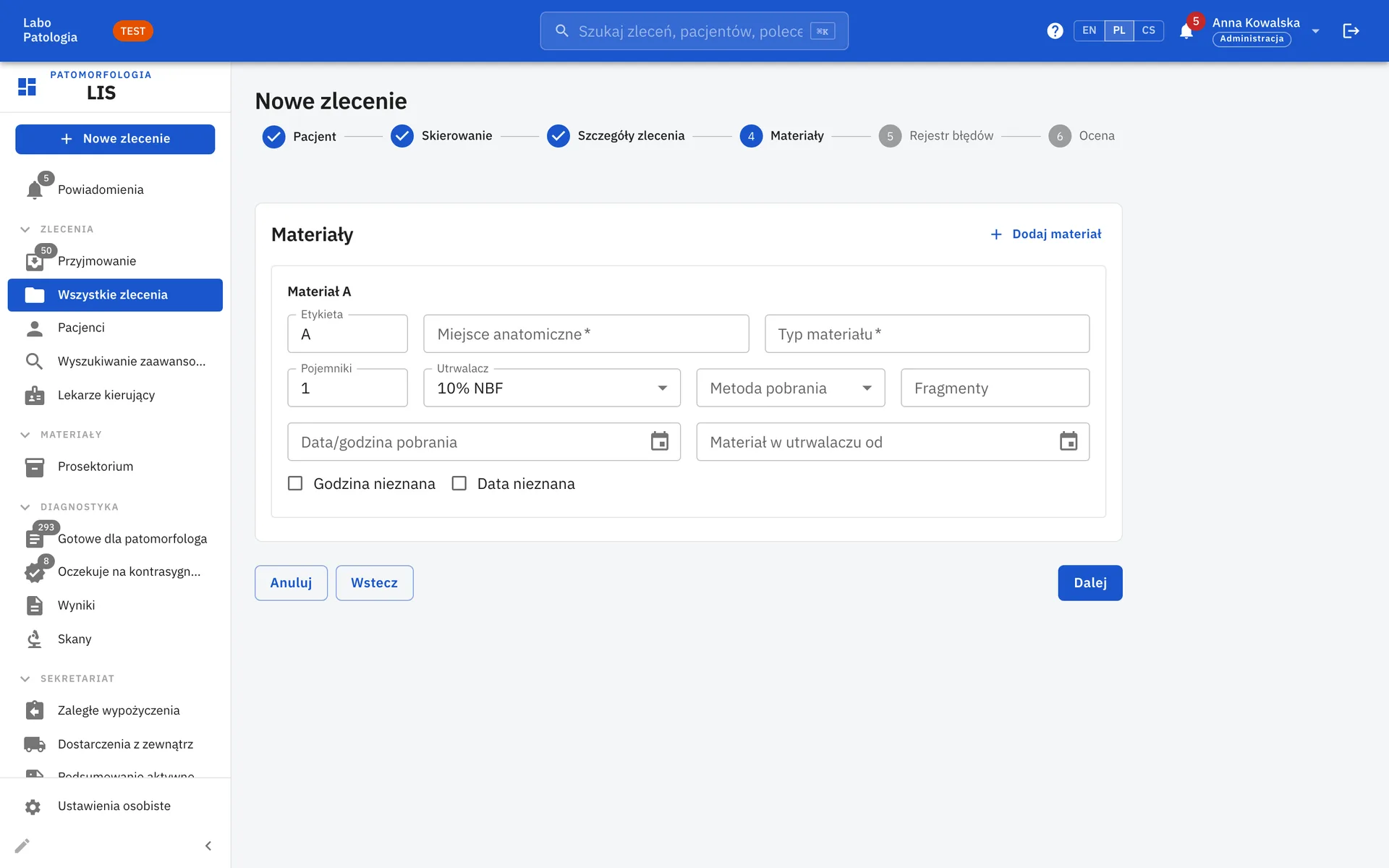Click the Typ materiału field
Screen dimensions: 1389x868
927,333
